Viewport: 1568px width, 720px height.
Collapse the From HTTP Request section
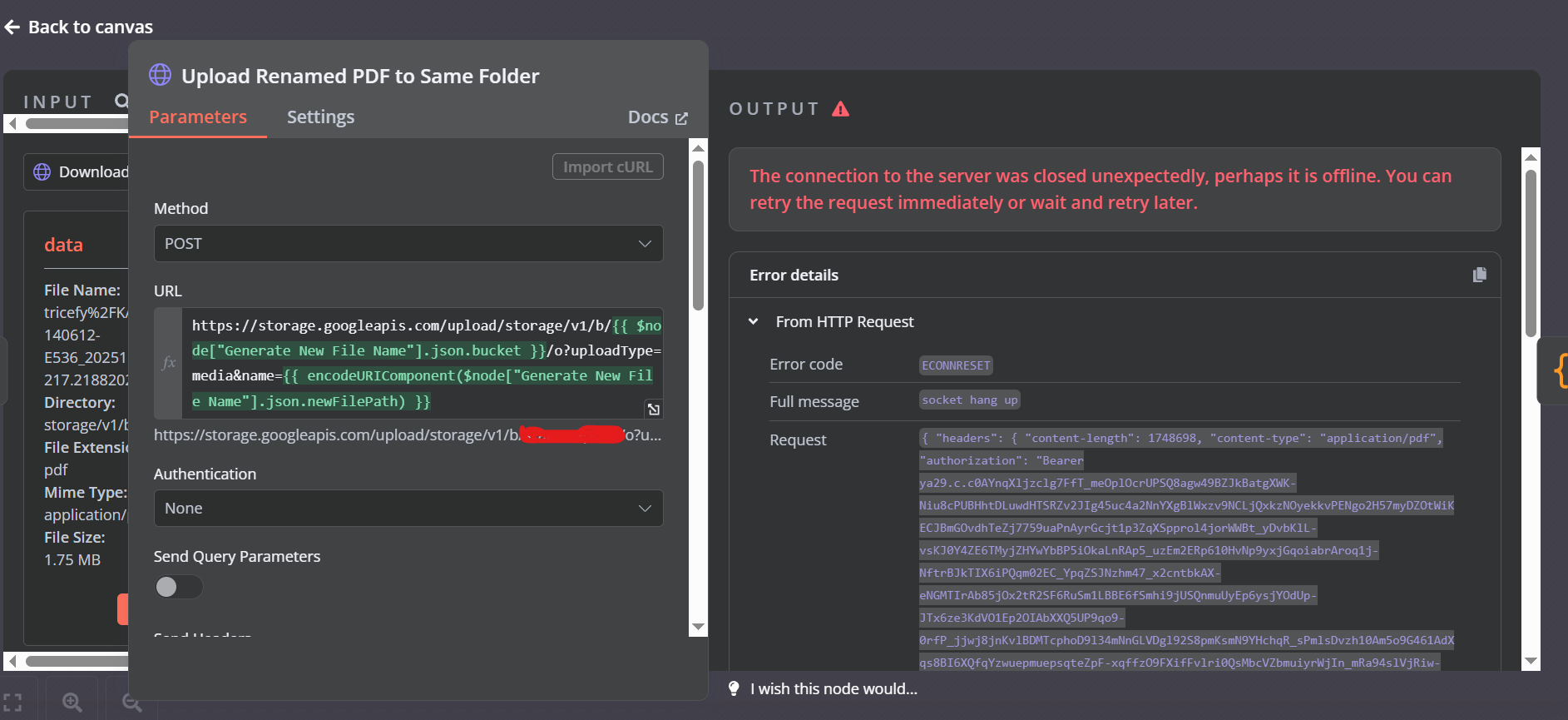(x=754, y=321)
